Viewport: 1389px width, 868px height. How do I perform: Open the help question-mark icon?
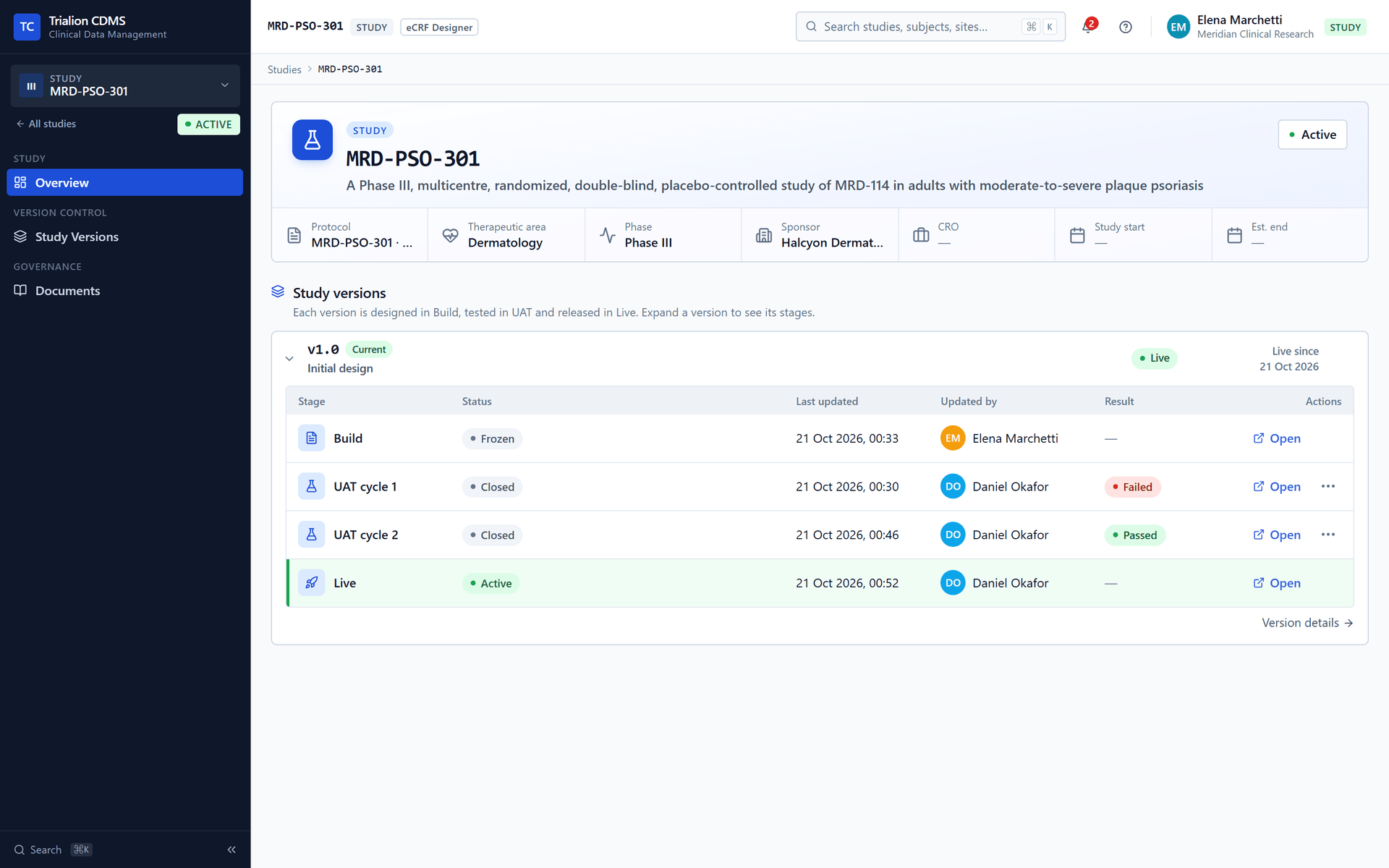pos(1125,27)
